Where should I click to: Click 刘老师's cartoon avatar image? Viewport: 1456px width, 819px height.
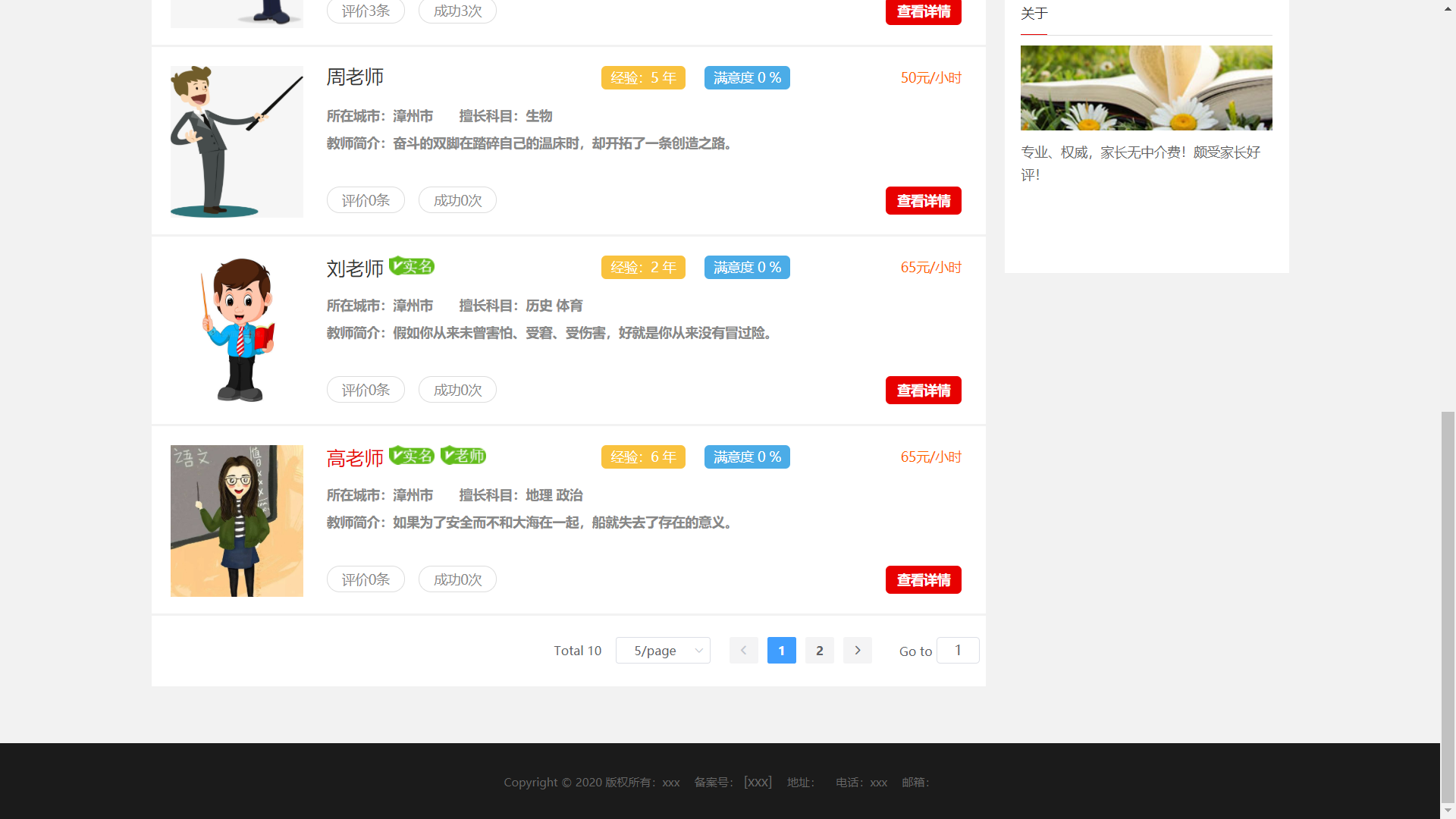click(x=237, y=331)
